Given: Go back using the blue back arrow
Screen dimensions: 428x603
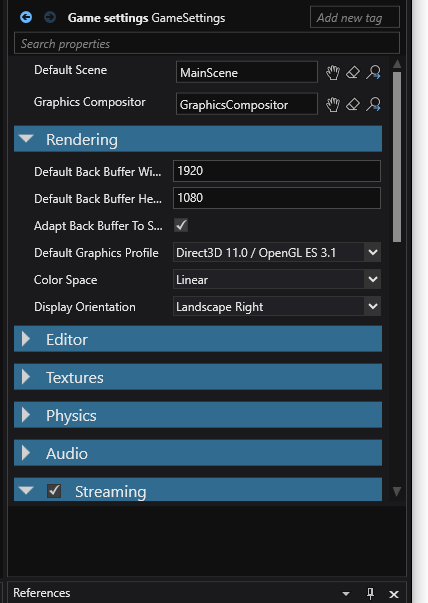Looking at the screenshot, I should 26,17.
